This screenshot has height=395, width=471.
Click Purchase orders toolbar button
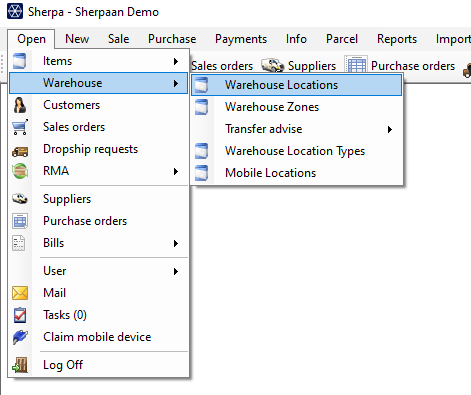(x=400, y=65)
